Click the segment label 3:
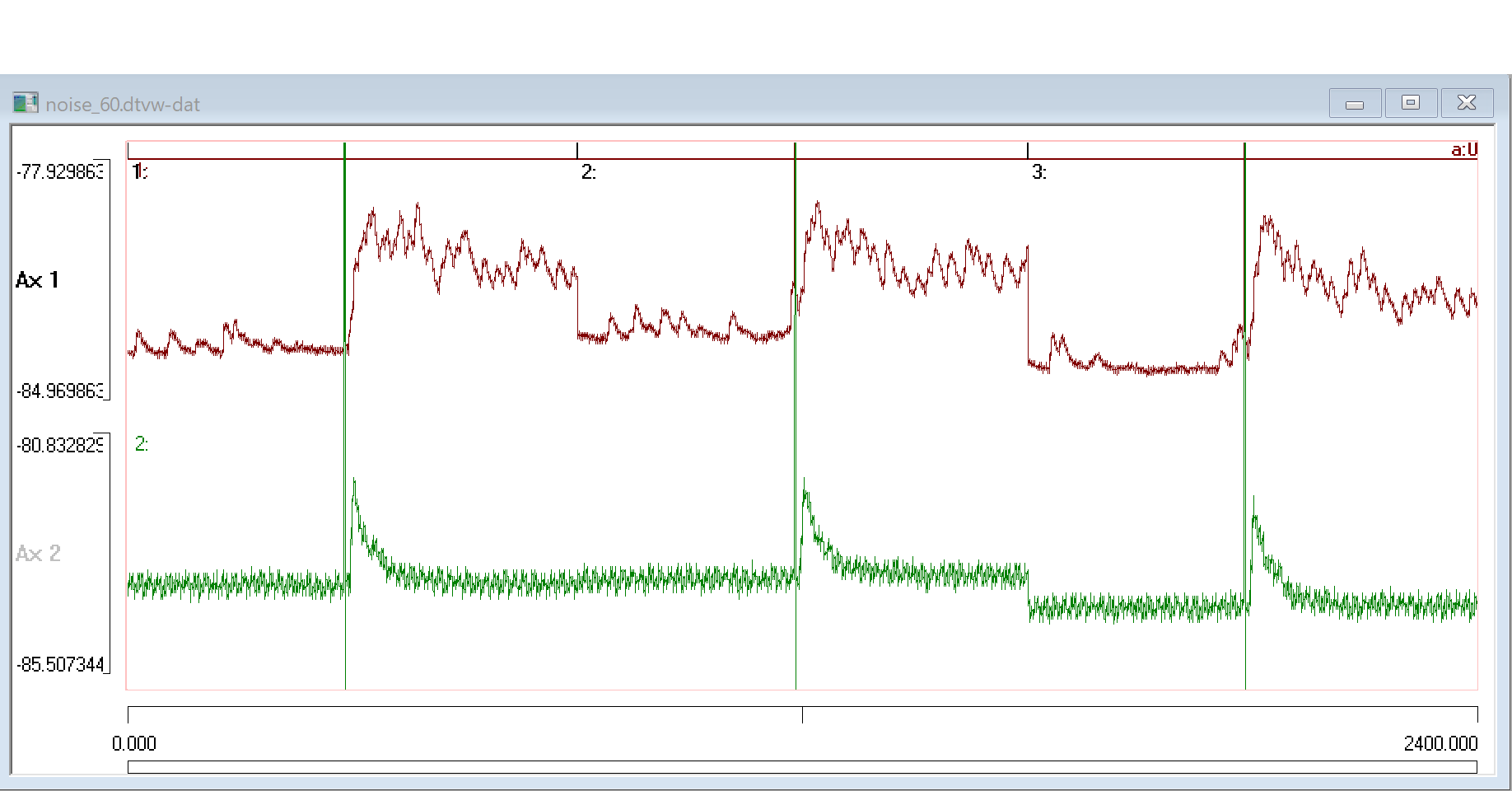This screenshot has height=791, width=1512. tap(1039, 172)
